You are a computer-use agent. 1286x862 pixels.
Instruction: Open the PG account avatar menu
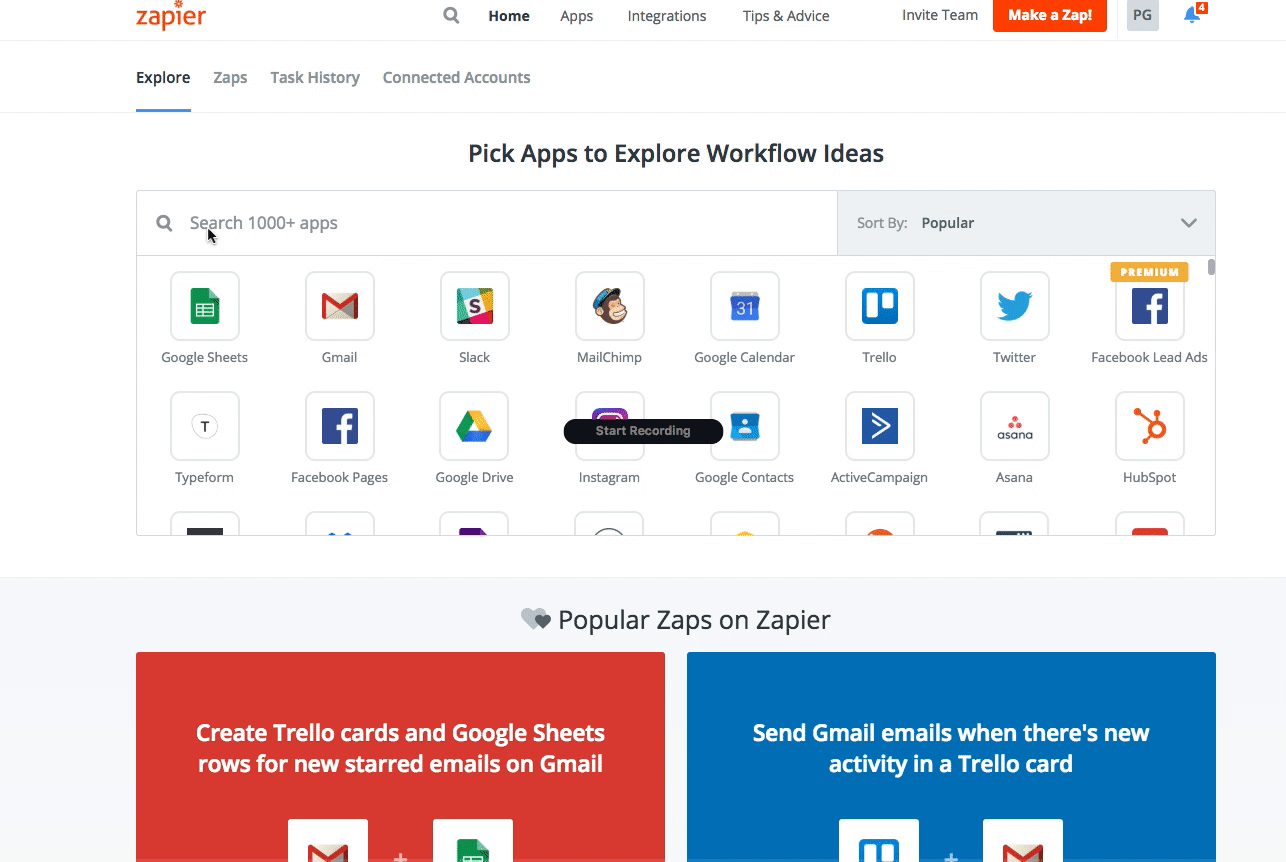click(x=1142, y=15)
